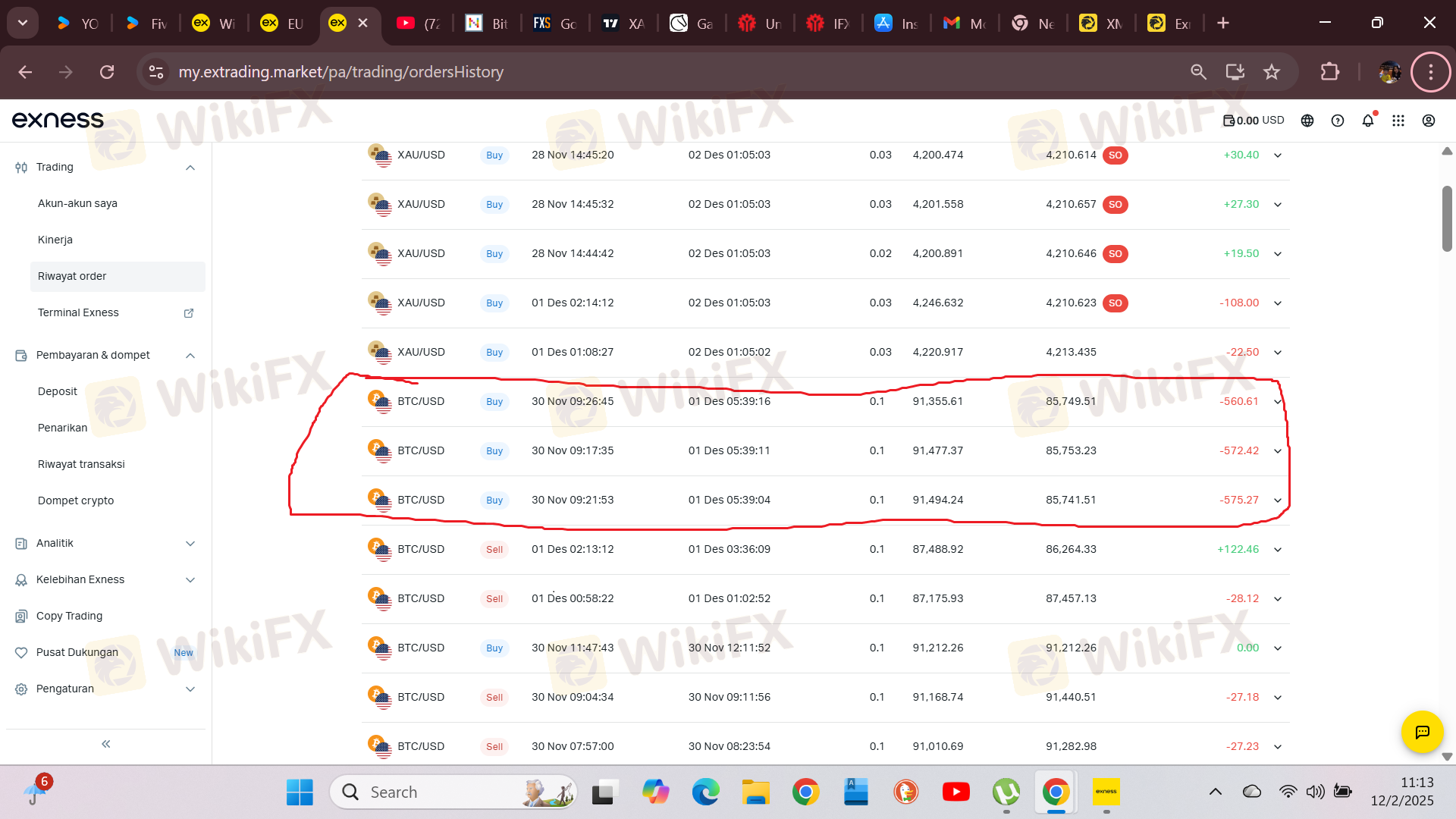
Task: Bookmark page with the star icon
Action: (x=1272, y=72)
